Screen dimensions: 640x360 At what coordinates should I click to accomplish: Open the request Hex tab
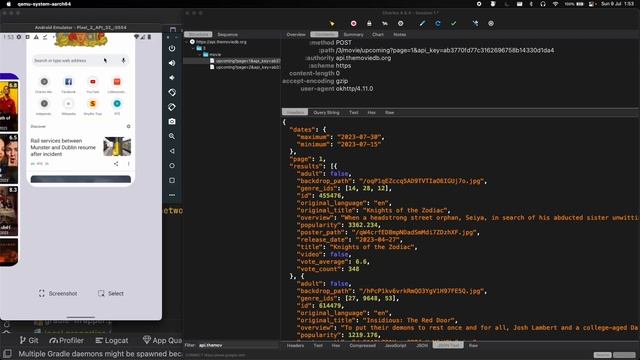point(371,112)
